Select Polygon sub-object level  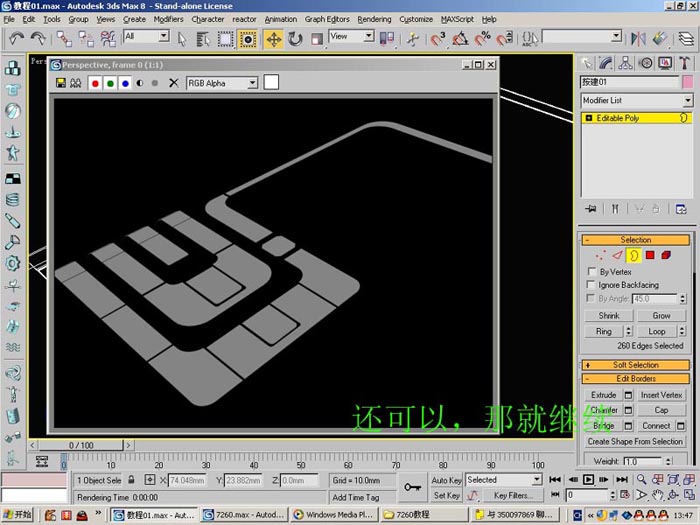click(x=650, y=255)
